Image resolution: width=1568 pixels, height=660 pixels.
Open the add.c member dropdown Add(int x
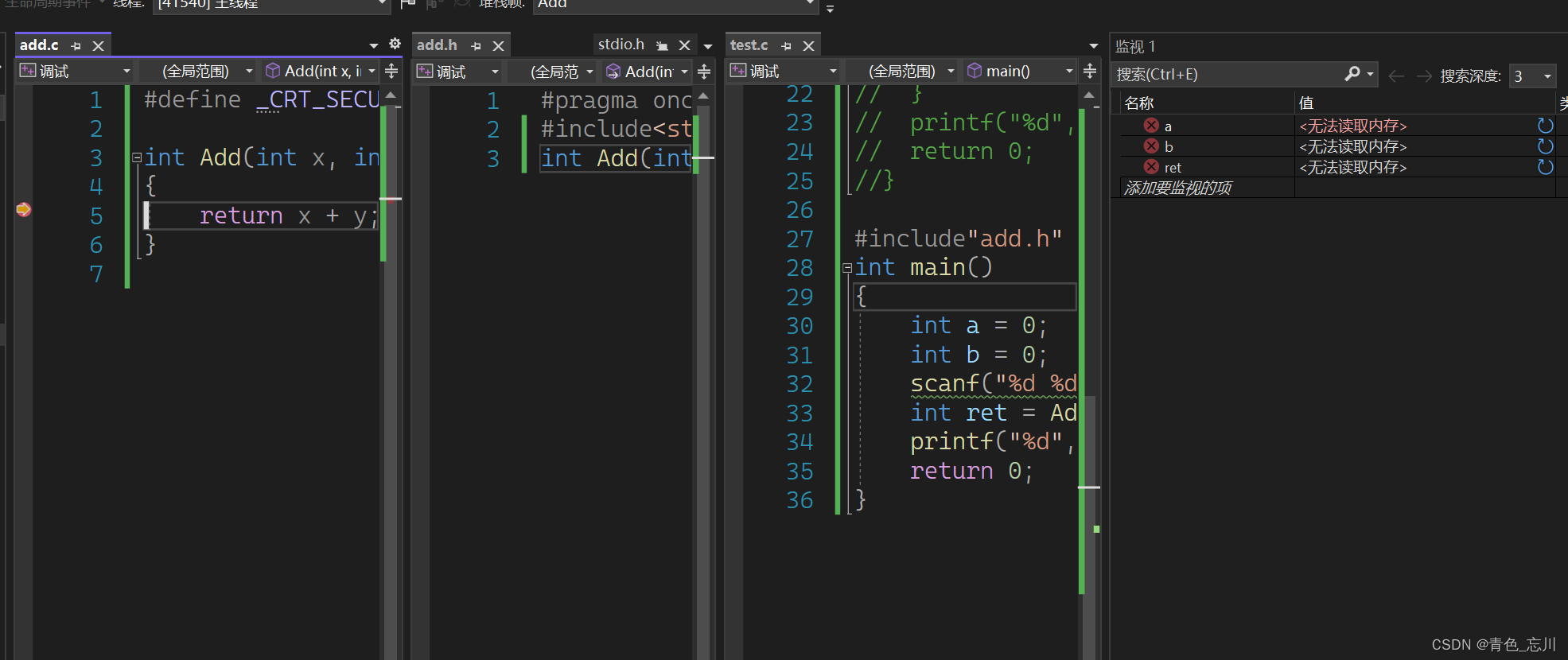(x=321, y=72)
